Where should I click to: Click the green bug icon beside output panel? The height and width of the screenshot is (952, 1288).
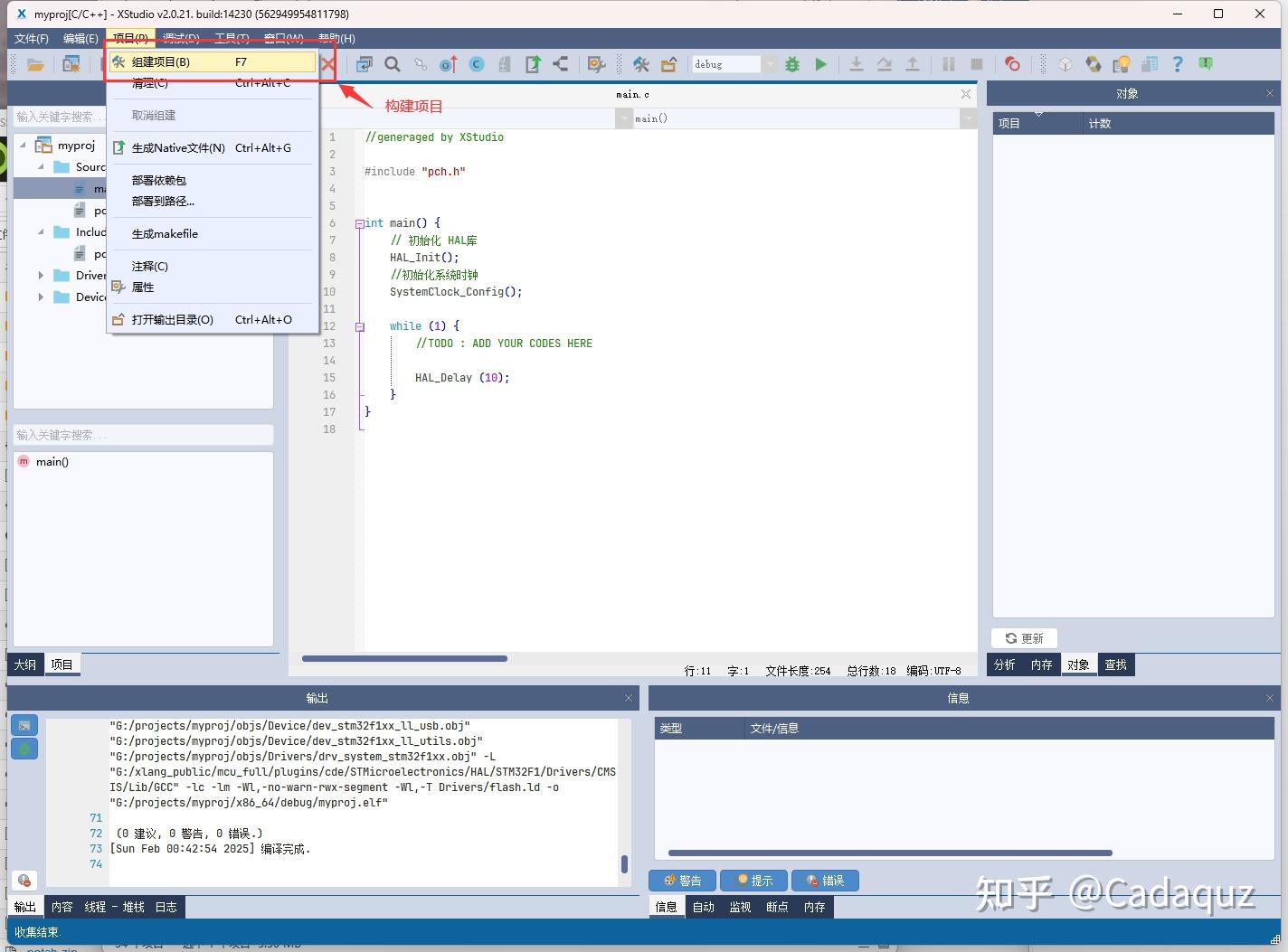(24, 749)
